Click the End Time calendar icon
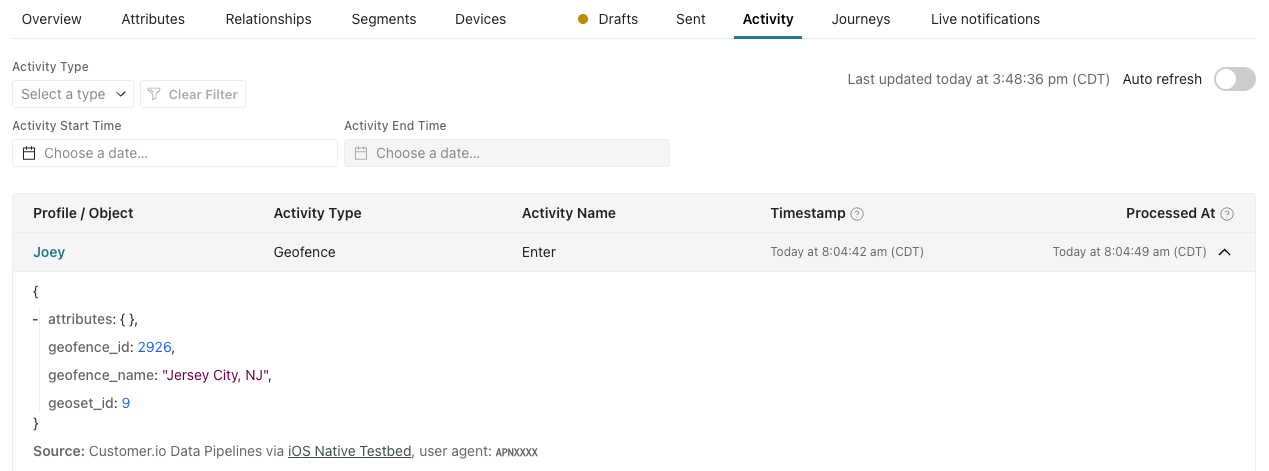Screen dimensions: 1269x471 pos(361,153)
